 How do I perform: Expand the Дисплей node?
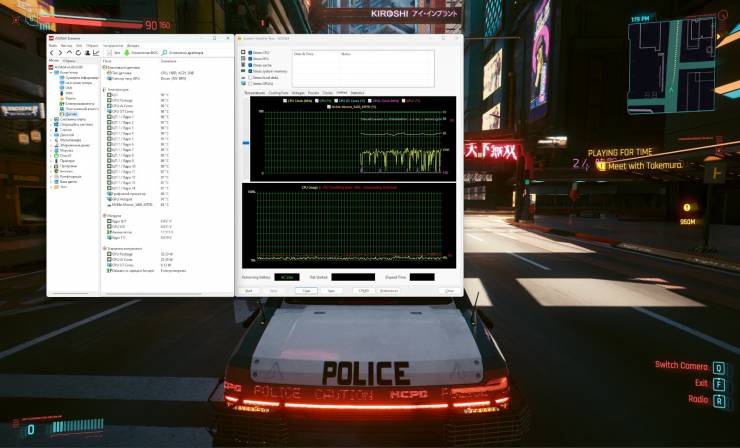[50, 135]
